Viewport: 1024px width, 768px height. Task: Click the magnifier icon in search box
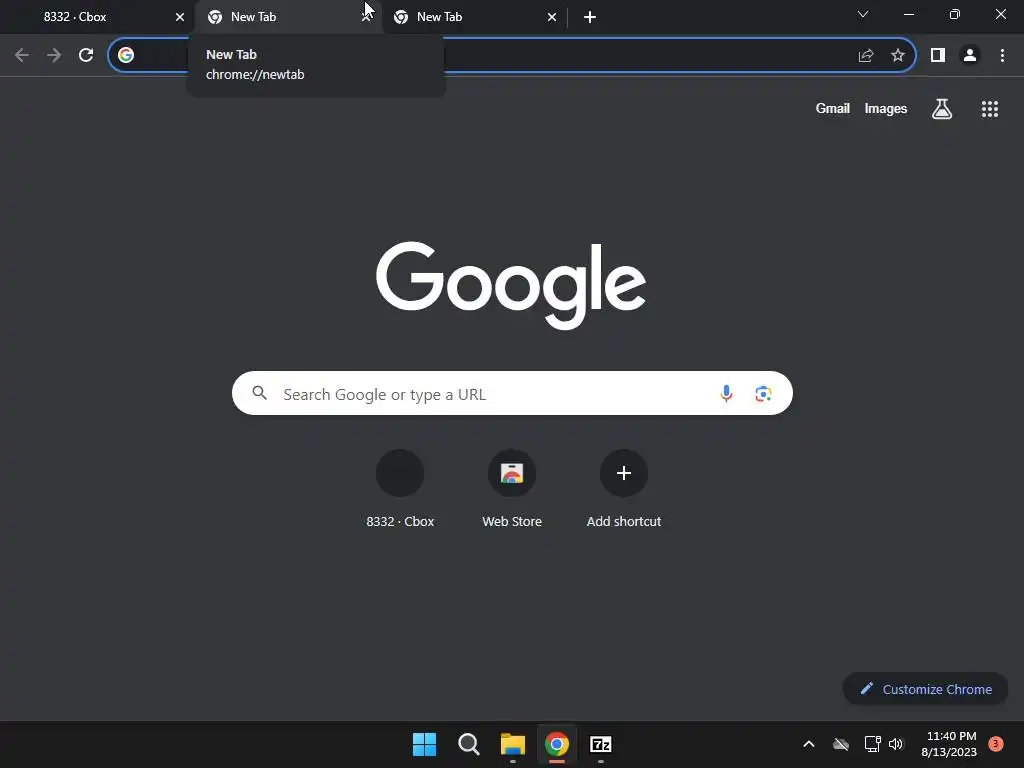tap(260, 392)
